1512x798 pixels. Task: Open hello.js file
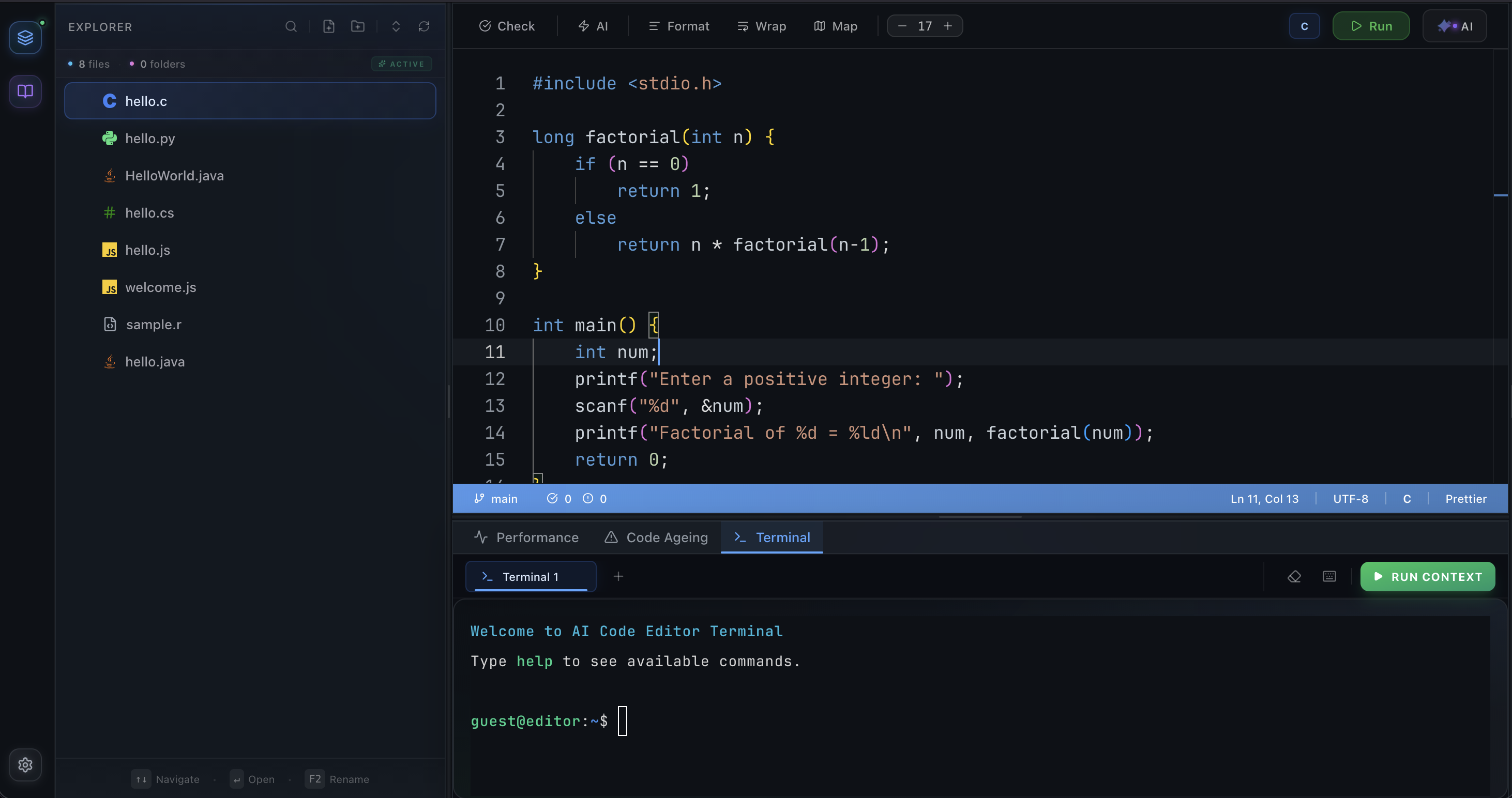click(x=250, y=250)
